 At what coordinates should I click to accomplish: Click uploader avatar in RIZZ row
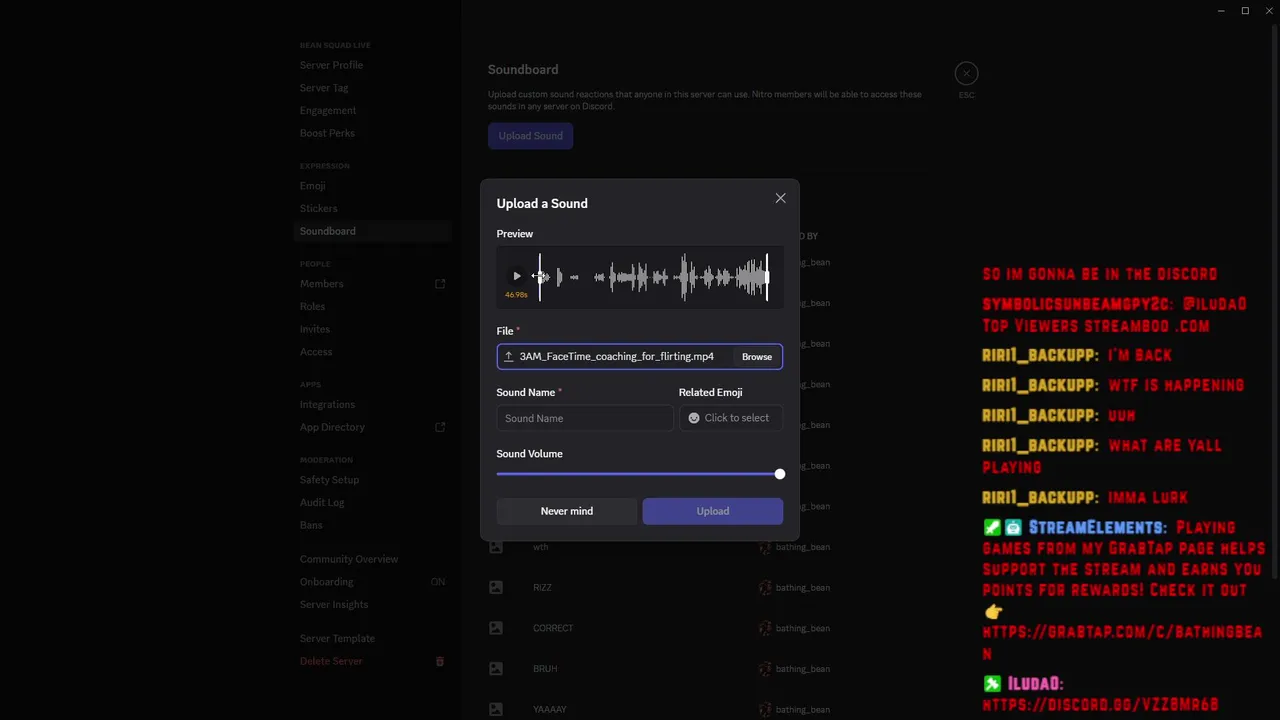coord(765,588)
